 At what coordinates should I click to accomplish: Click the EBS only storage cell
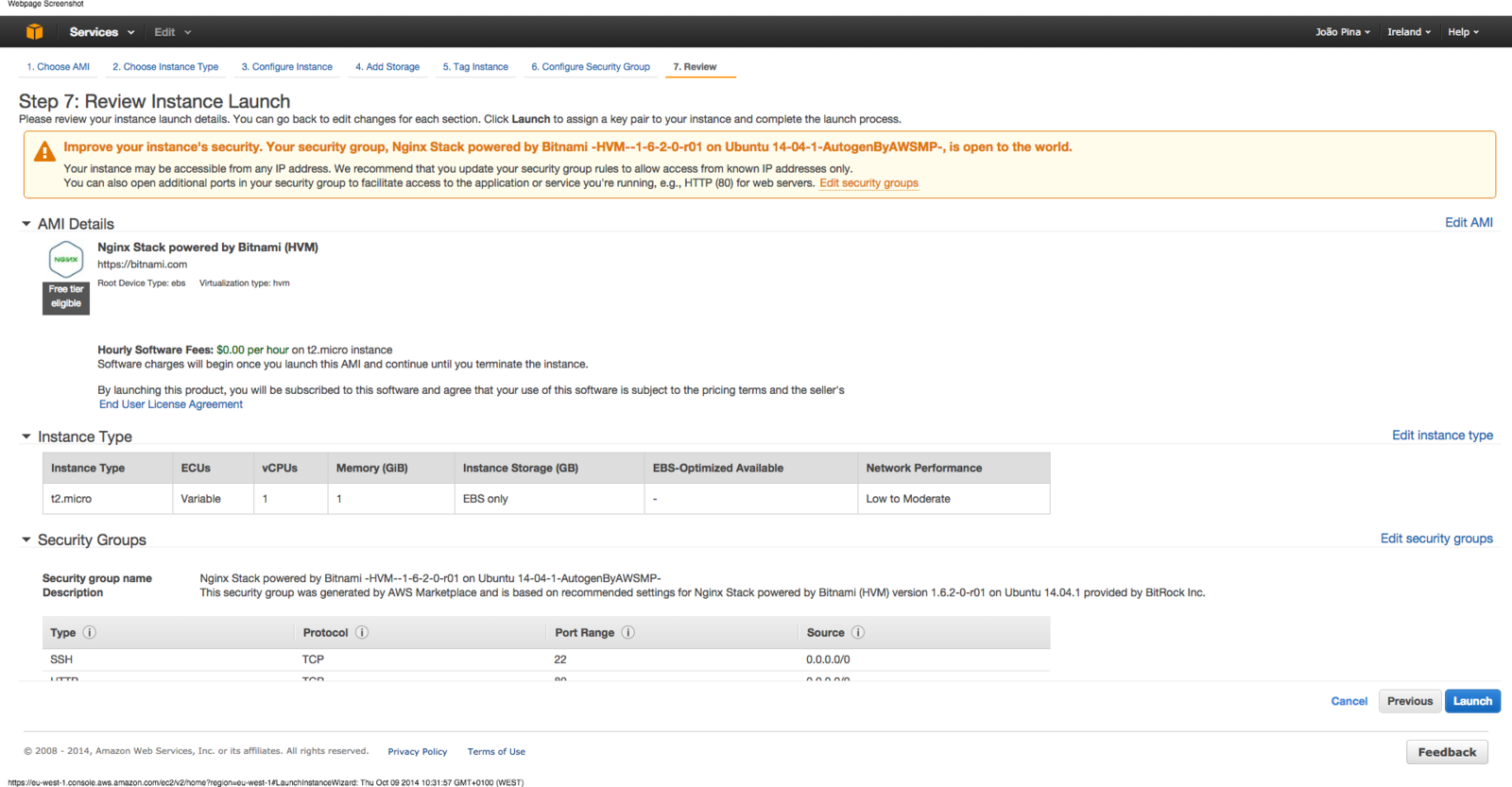[549, 499]
